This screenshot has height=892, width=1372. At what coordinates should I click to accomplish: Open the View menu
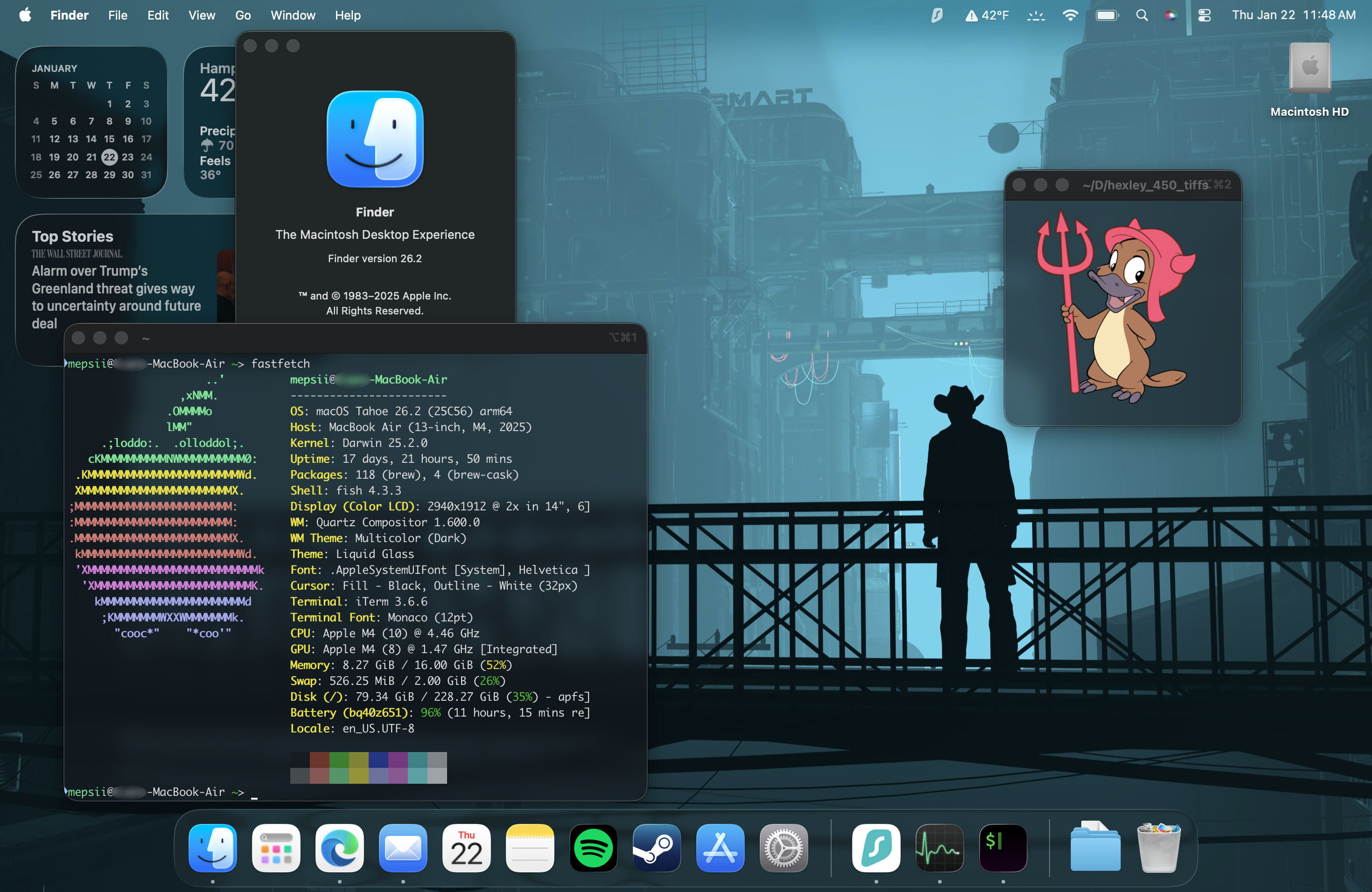click(x=201, y=15)
